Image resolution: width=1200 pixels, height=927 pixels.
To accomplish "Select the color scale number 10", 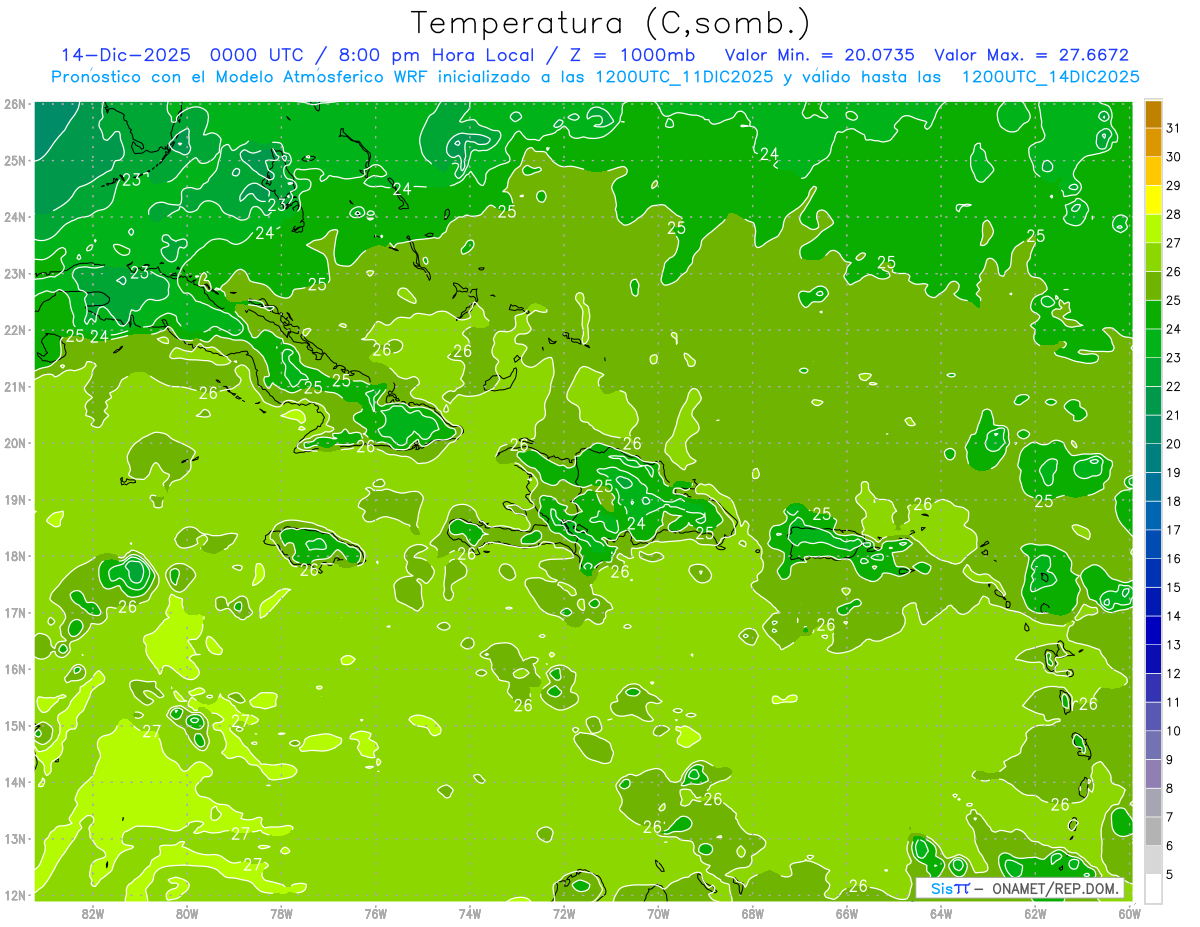I will (1174, 730).
